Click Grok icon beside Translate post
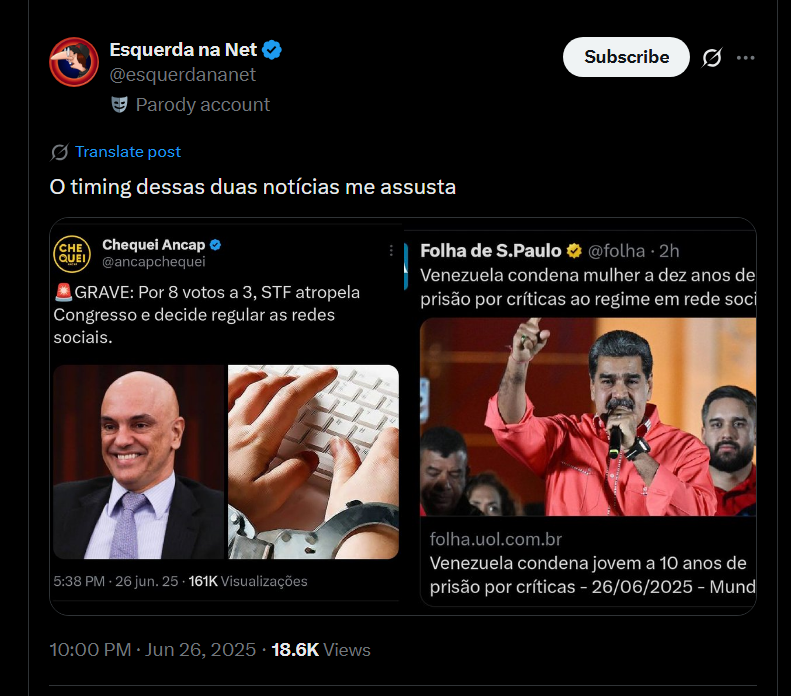 (60, 152)
